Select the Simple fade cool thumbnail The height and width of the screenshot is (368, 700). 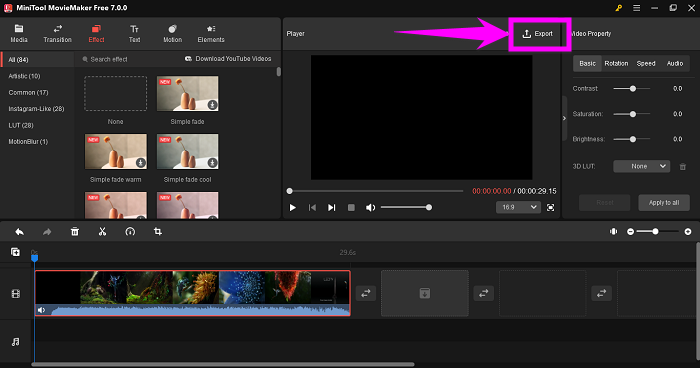click(x=188, y=151)
